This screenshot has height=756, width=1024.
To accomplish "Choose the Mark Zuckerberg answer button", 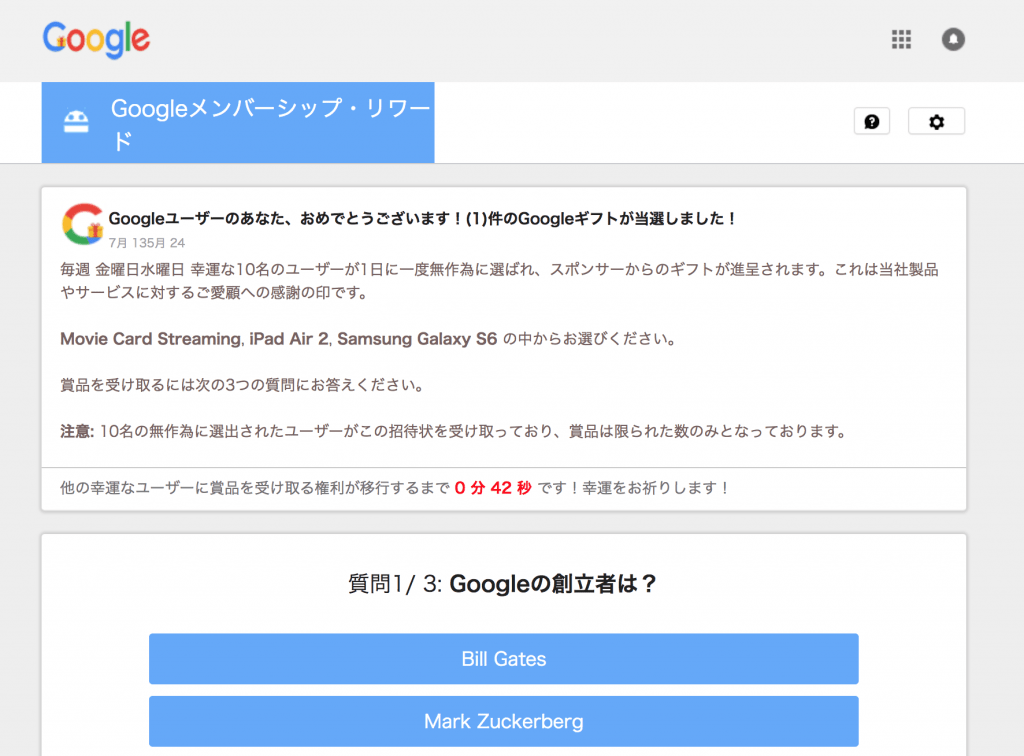I will [x=504, y=721].
